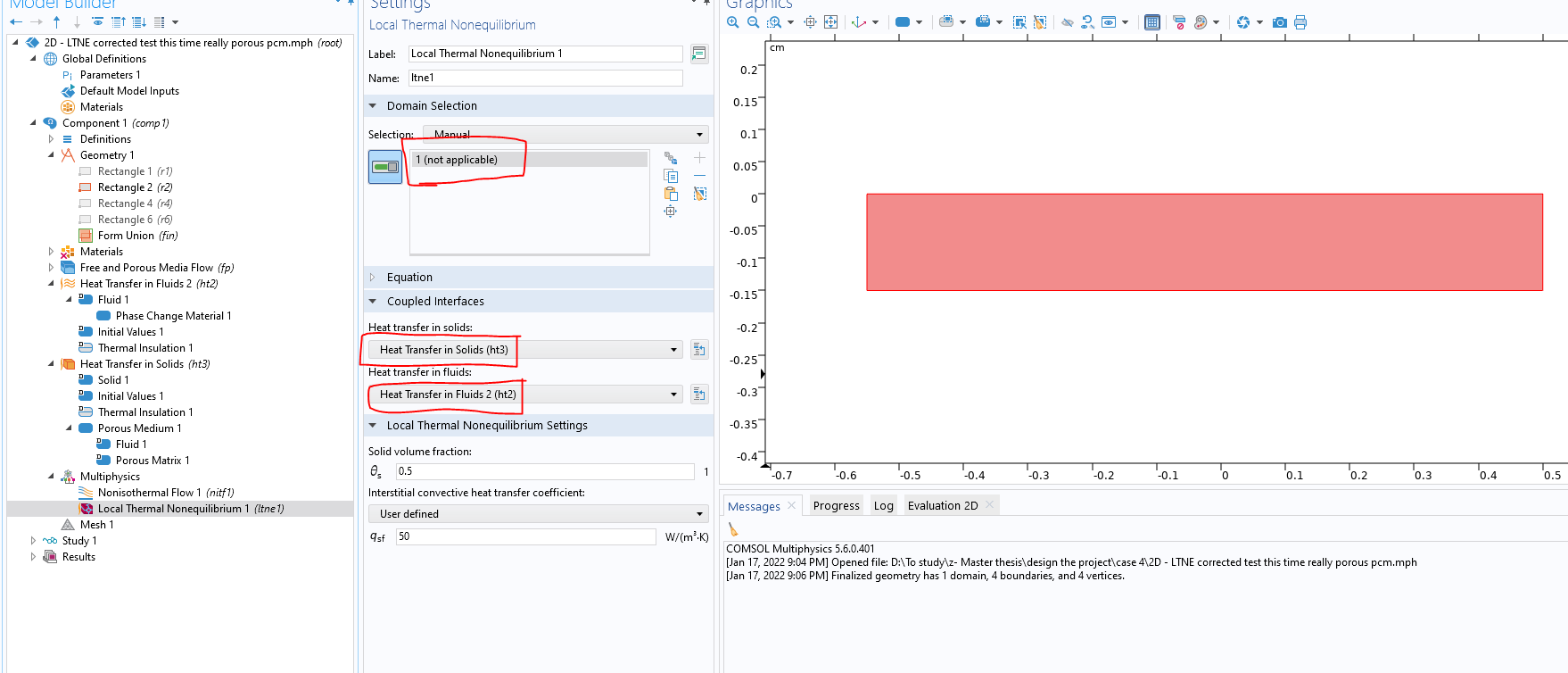Image resolution: width=1568 pixels, height=673 pixels.
Task: Click the Zoom In icon in Graphics toolbar
Action: click(732, 22)
